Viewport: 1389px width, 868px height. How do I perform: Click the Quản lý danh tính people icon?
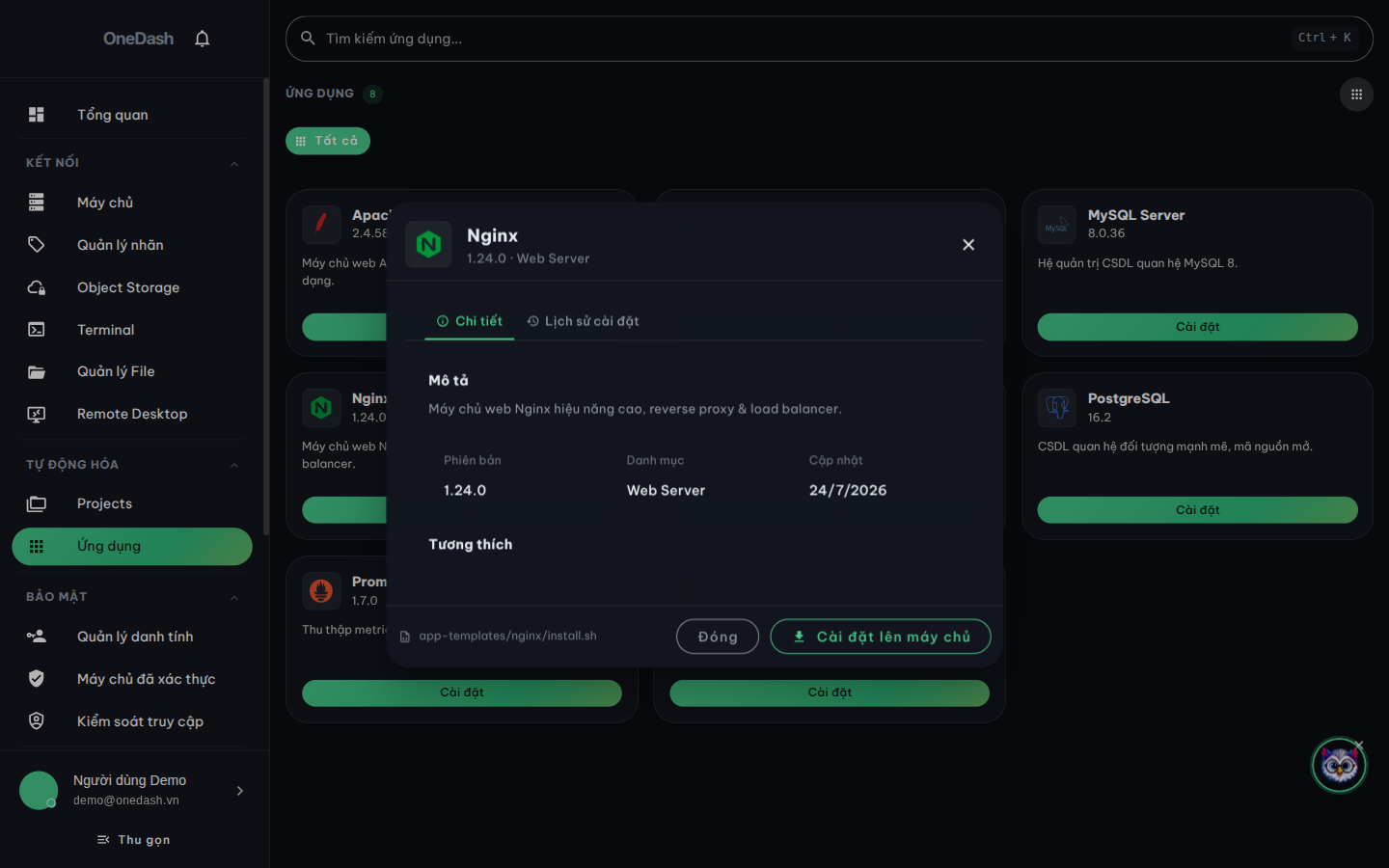point(37,637)
